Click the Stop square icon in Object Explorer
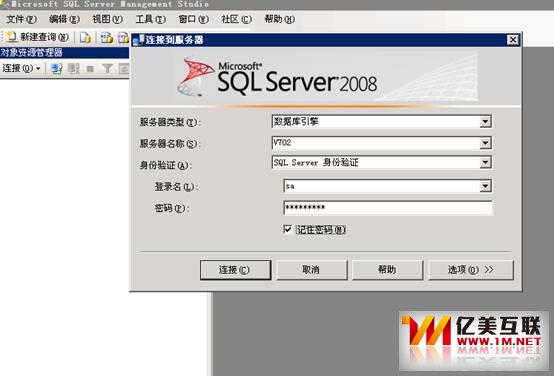 (x=90, y=68)
